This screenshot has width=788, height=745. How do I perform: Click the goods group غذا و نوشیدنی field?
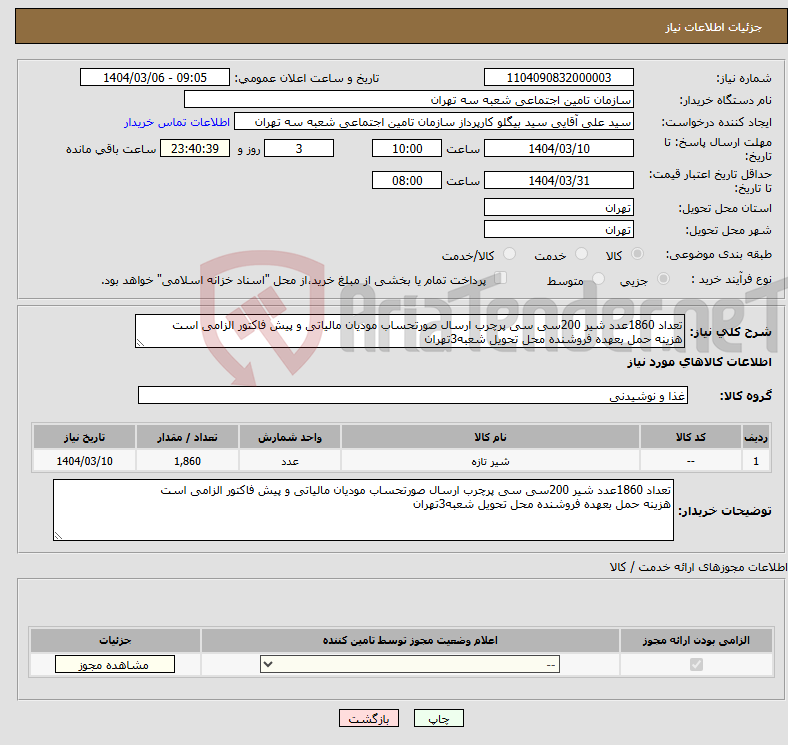[x=413, y=395]
